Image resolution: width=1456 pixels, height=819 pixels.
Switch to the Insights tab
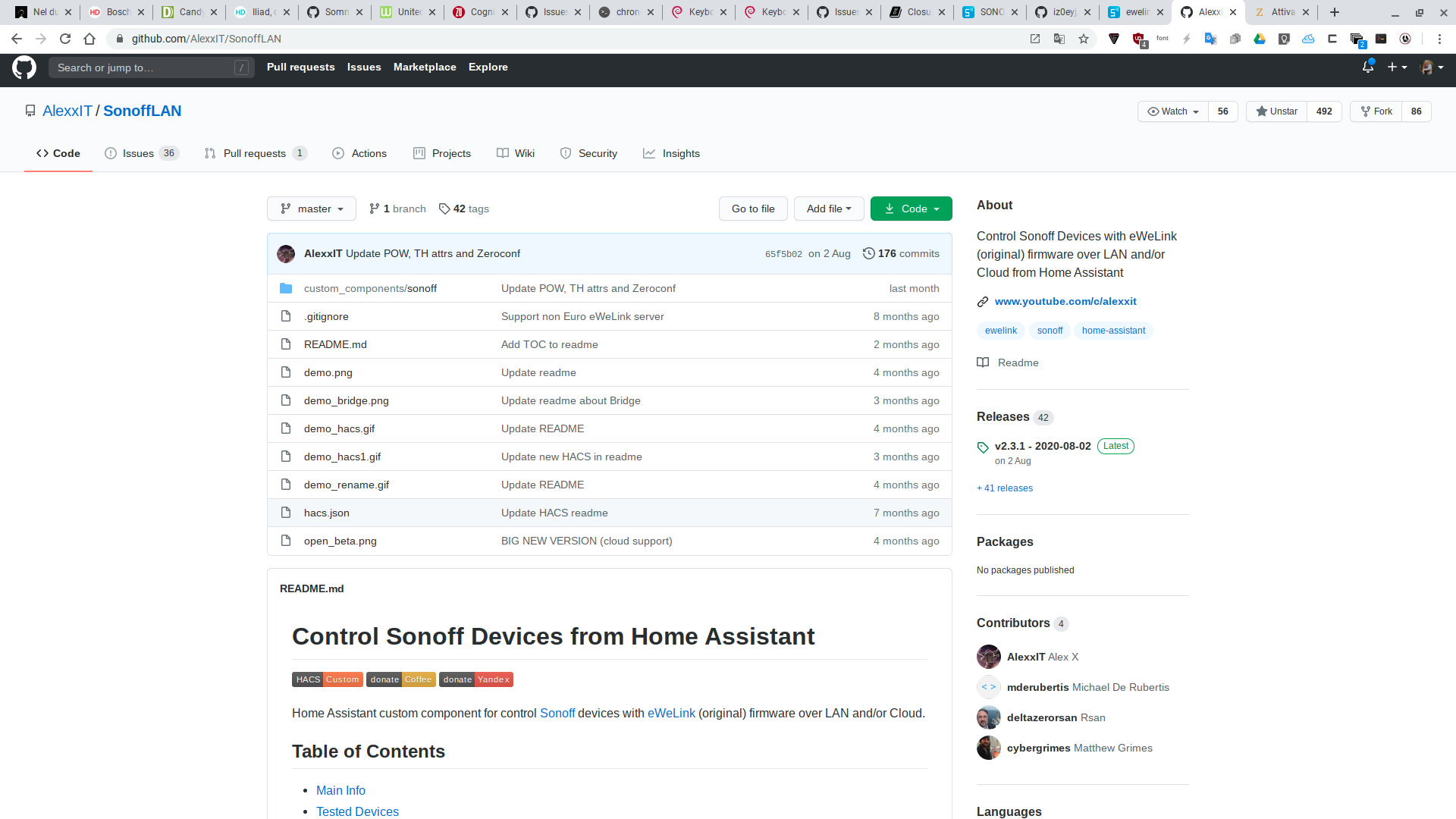click(671, 153)
